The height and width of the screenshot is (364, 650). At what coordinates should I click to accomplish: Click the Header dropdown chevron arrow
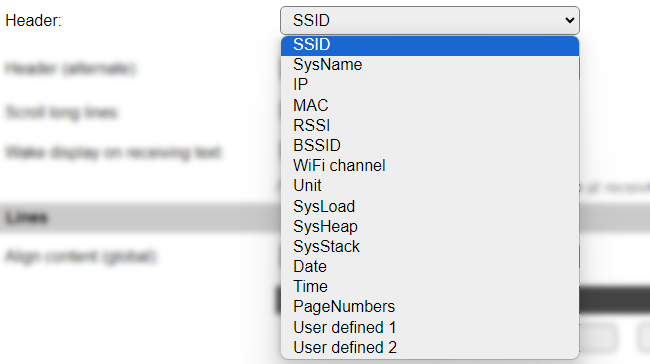(570, 20)
